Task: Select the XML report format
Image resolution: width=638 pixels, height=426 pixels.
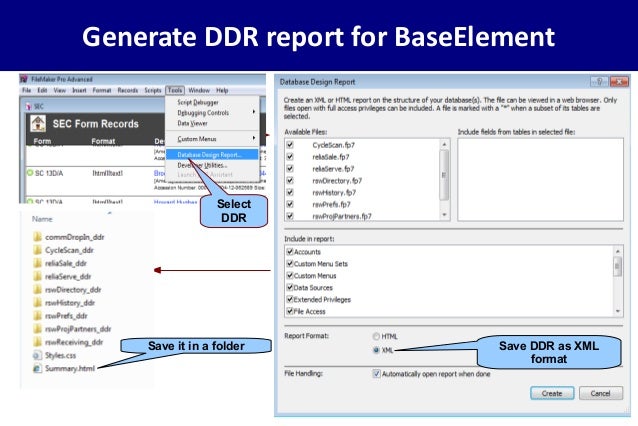Action: [376, 350]
